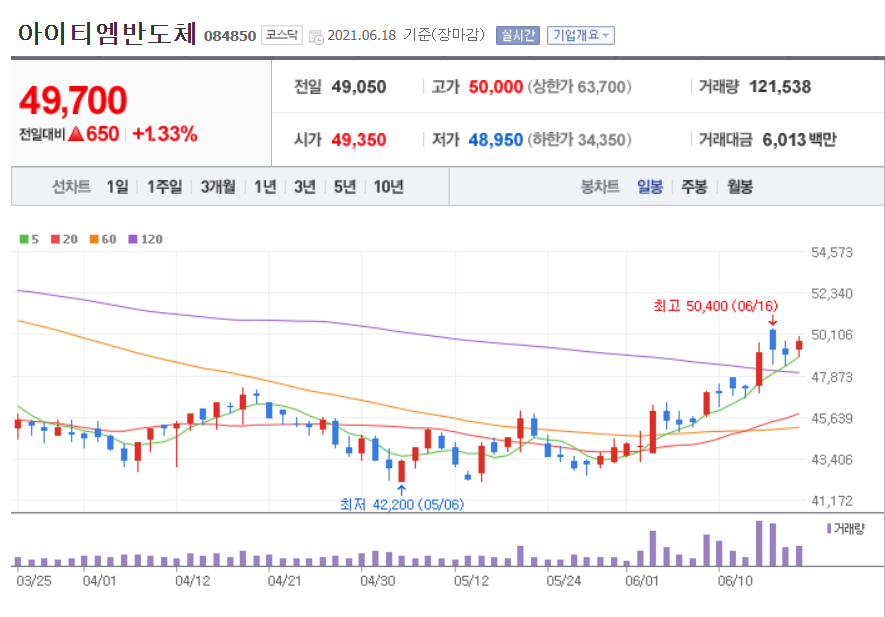Screen dimensions: 885x617
Task: Click the calendar clock icon beside the date
Action: pos(316,37)
